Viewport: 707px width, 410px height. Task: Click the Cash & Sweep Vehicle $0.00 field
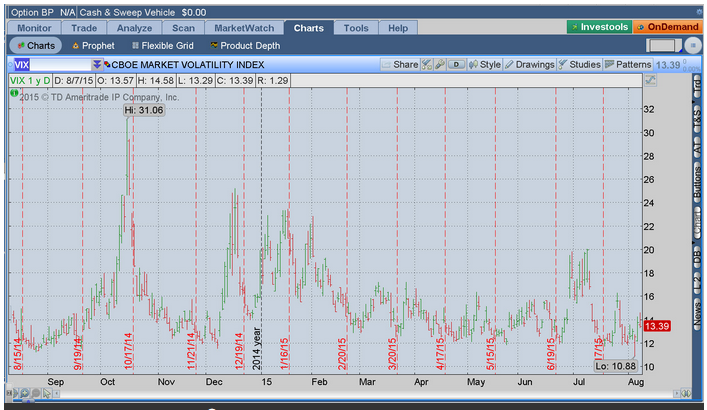point(143,12)
